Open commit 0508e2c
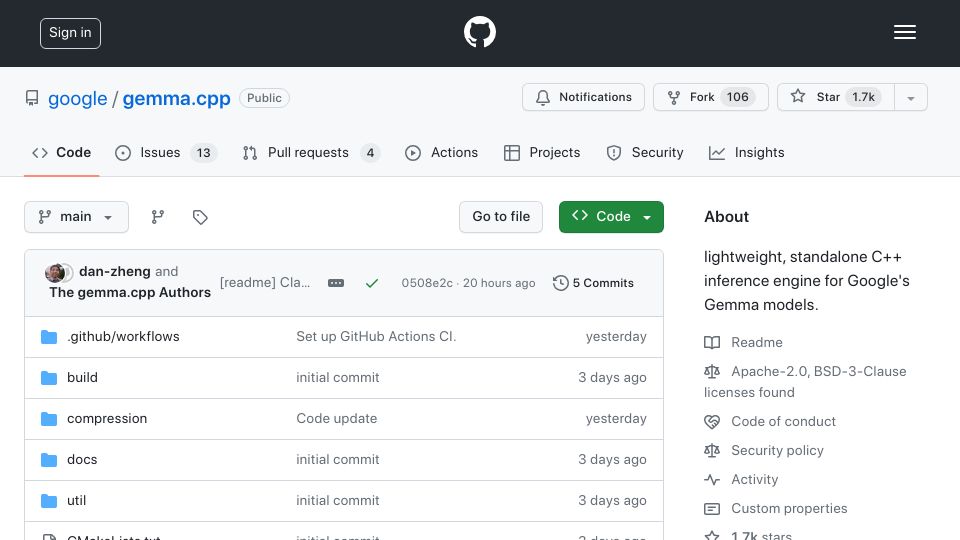This screenshot has width=960, height=540. (x=427, y=283)
